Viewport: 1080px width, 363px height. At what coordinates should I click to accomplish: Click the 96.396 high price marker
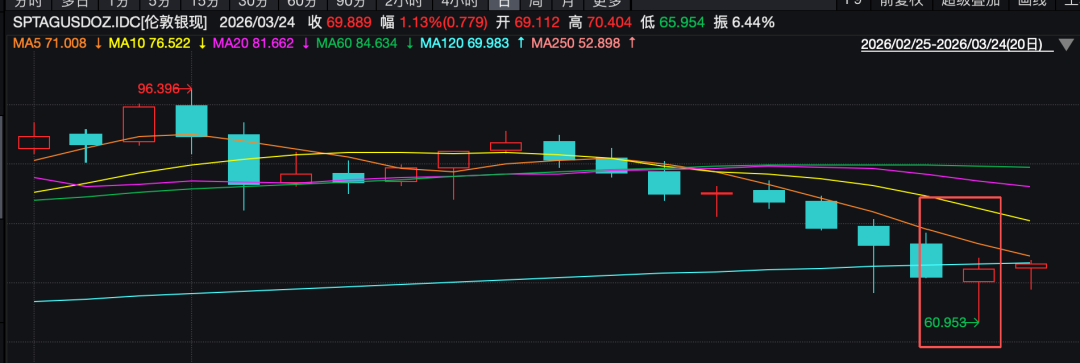click(x=158, y=89)
